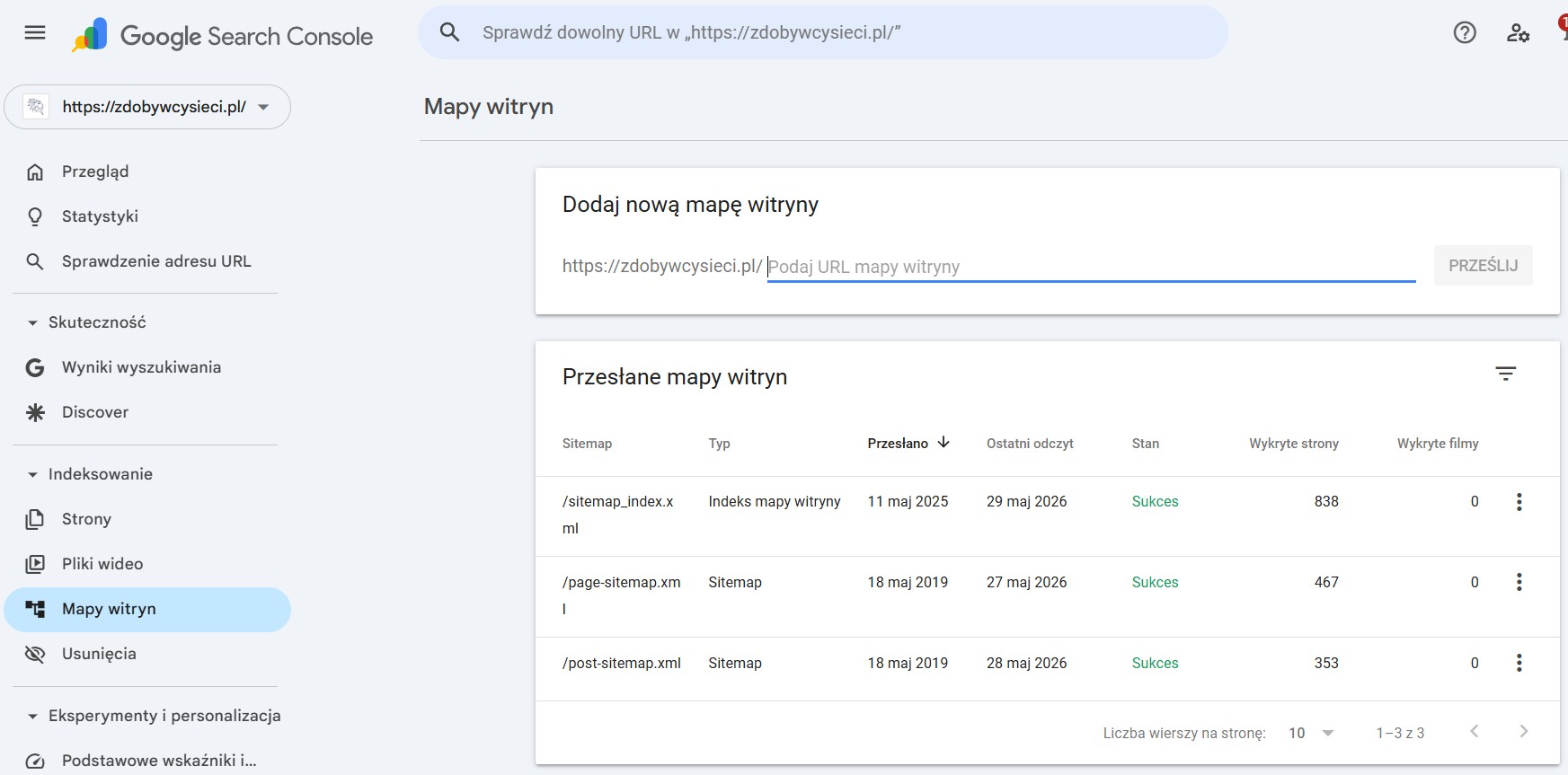Collapse the Eksperymenty i personalizacja section

(x=33, y=717)
